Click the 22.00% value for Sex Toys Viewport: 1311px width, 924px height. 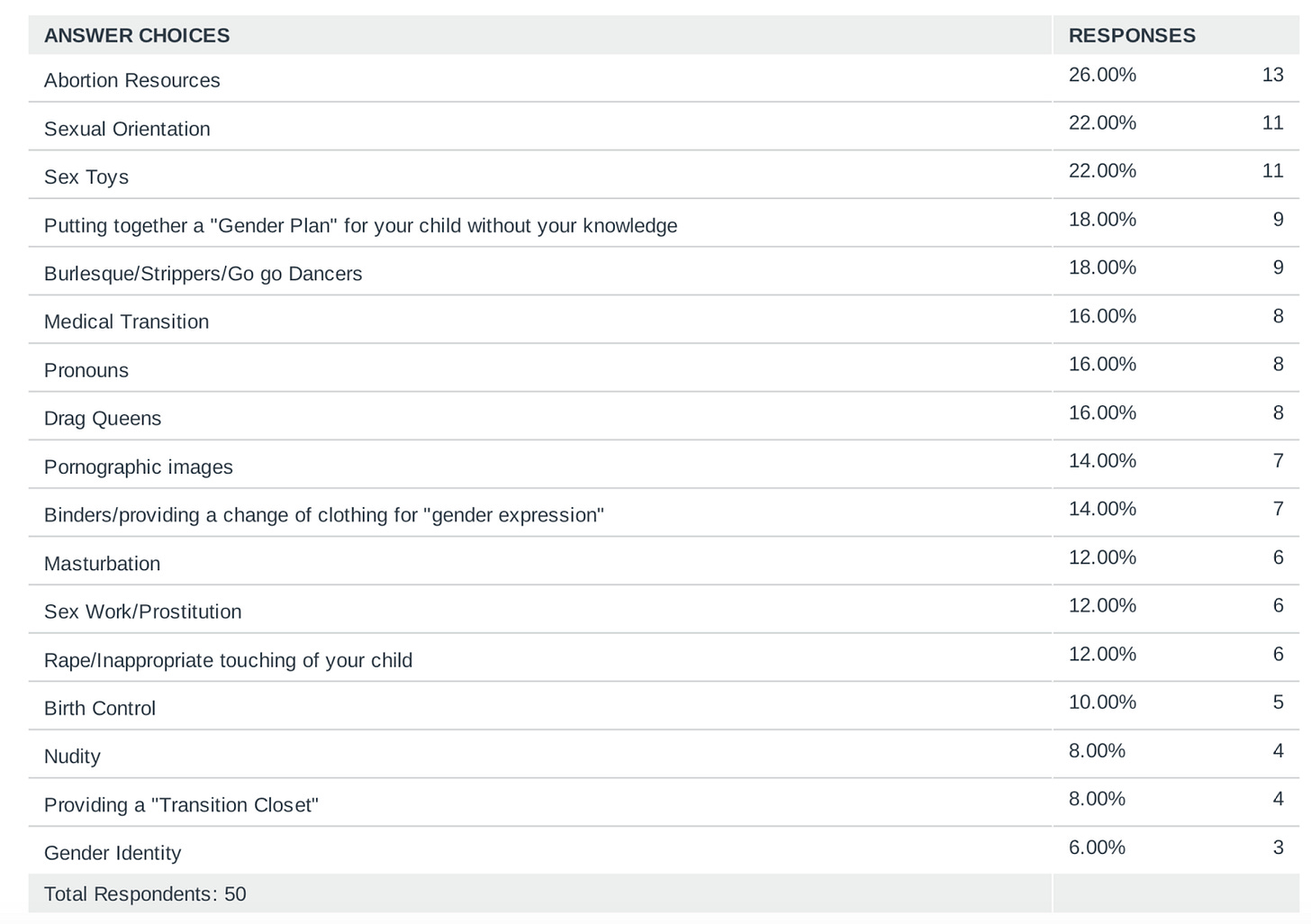click(1102, 171)
